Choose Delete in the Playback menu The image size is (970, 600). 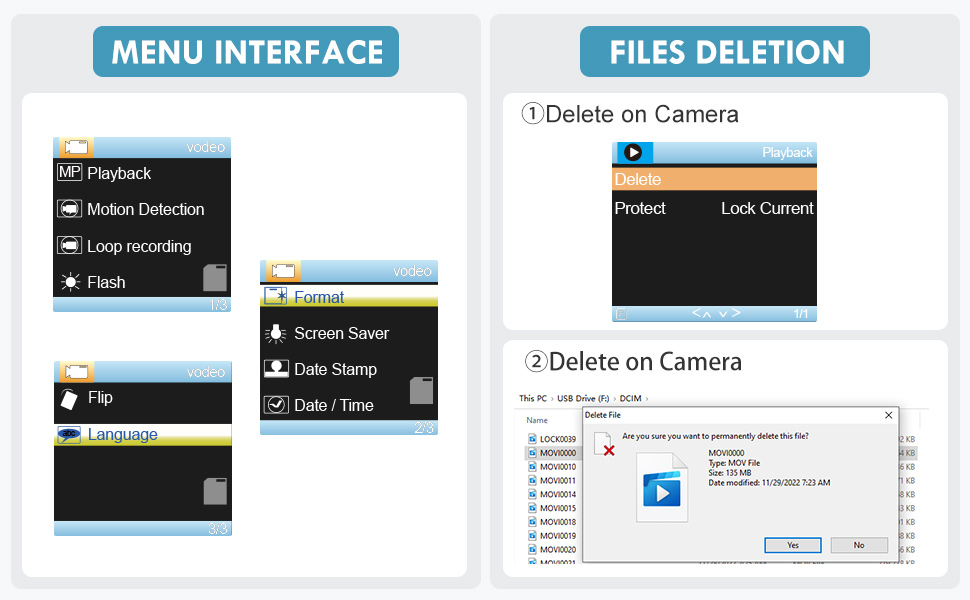pyautogui.click(x=638, y=179)
